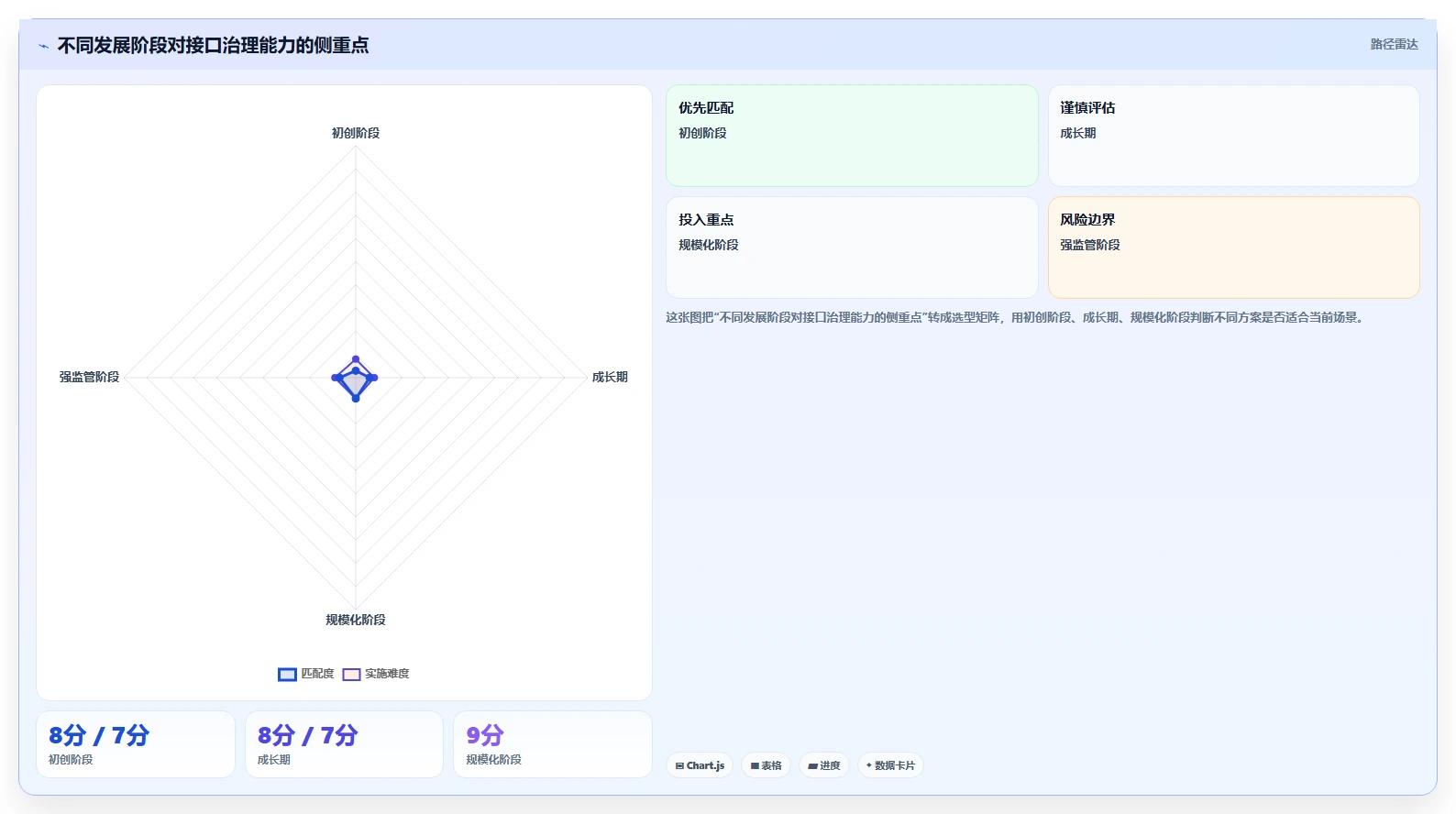Click the 8分 / 7分 score for 初创阶段

pyautogui.click(x=99, y=735)
